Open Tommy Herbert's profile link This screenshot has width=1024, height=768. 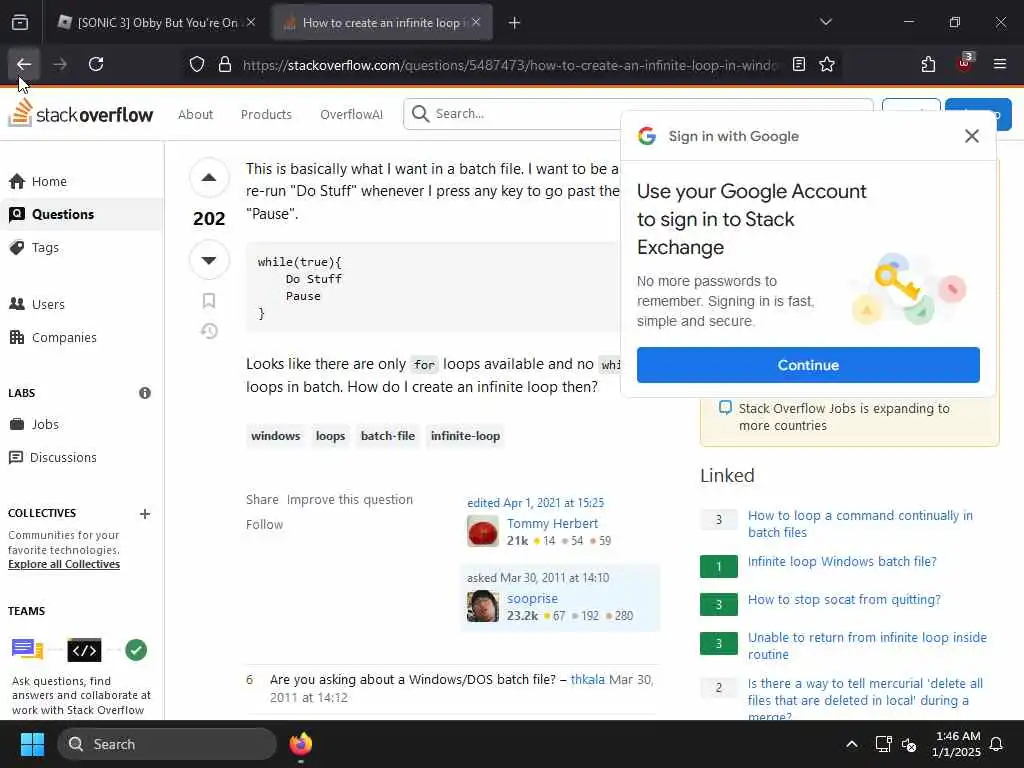[552, 523]
